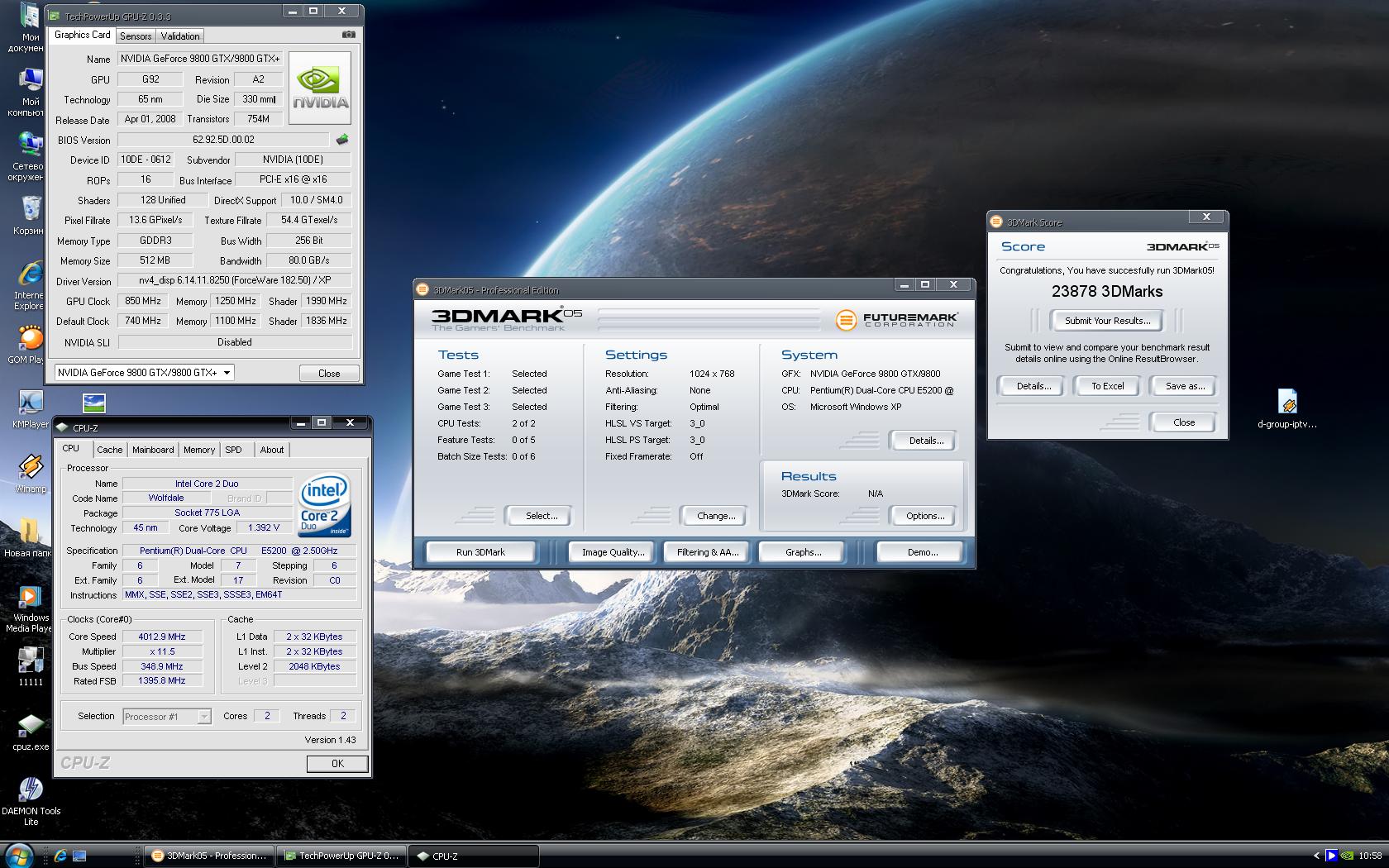Switch to 3DMark05 taskbar button
Viewport: 1389px width, 868px height.
(209, 856)
